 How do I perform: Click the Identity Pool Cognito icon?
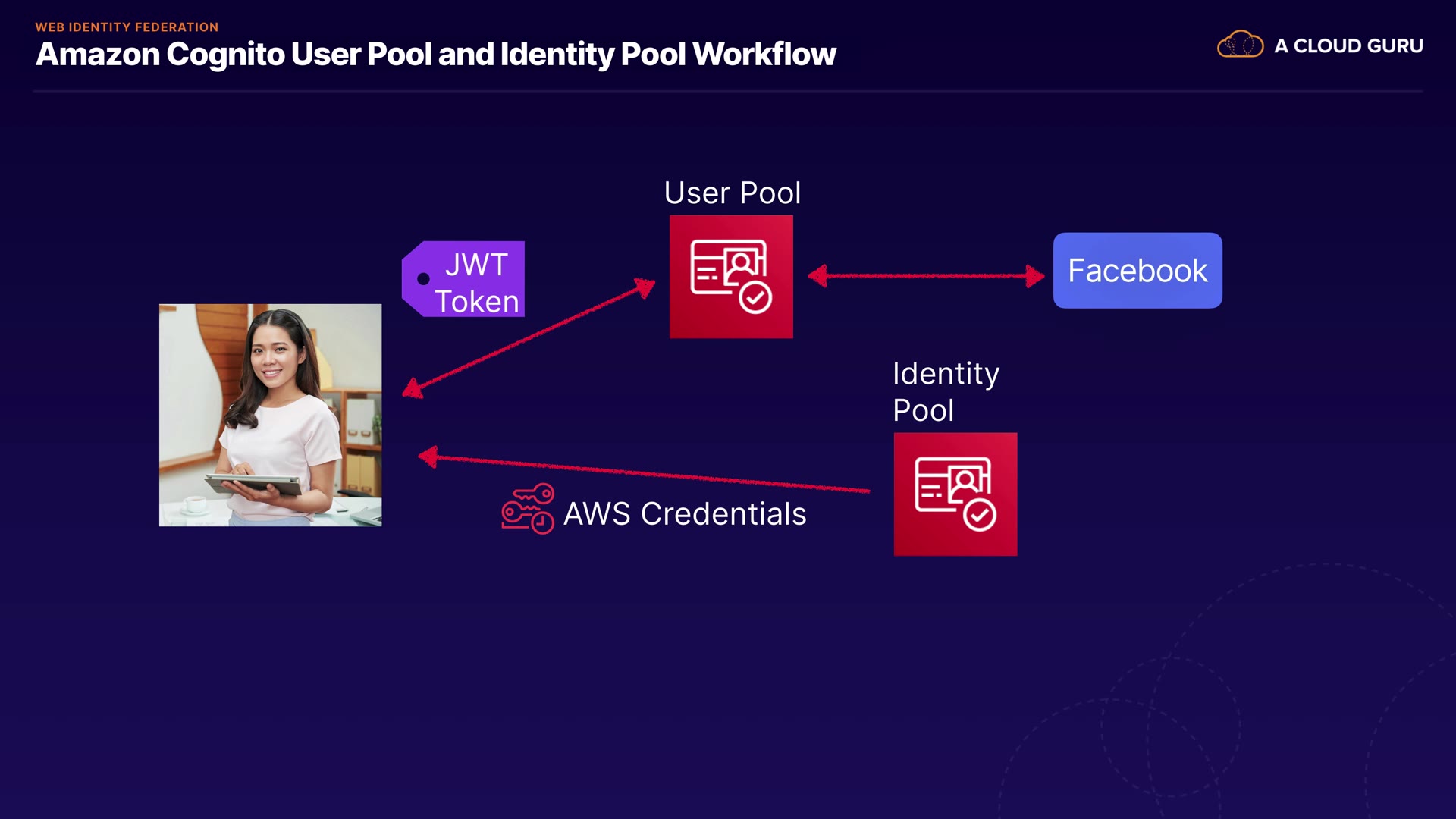point(955,494)
